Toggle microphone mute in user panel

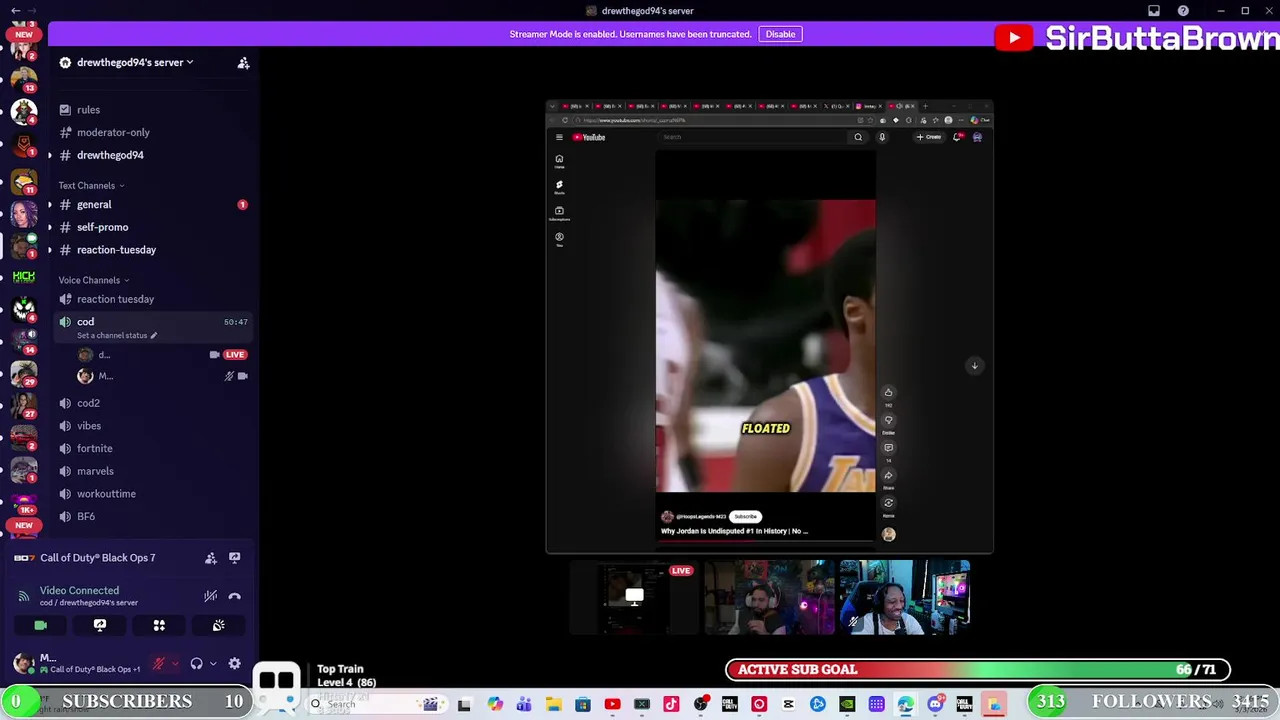(x=158, y=663)
